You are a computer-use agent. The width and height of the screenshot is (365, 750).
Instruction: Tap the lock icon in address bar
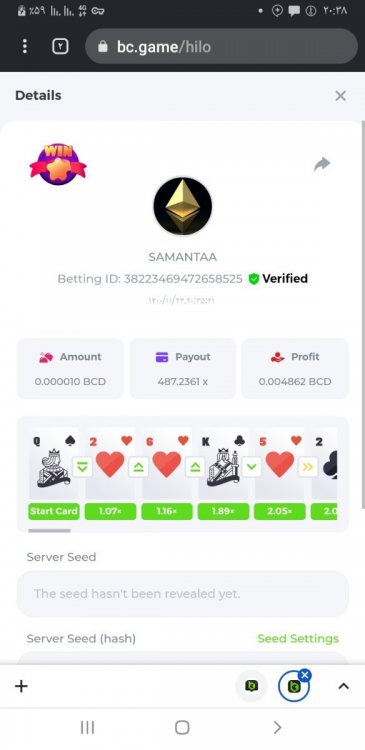pyautogui.click(x=102, y=46)
